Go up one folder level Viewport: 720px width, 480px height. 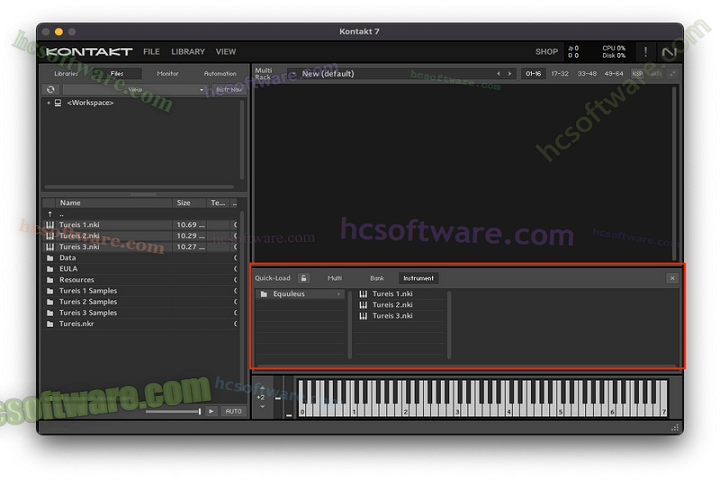pos(50,214)
